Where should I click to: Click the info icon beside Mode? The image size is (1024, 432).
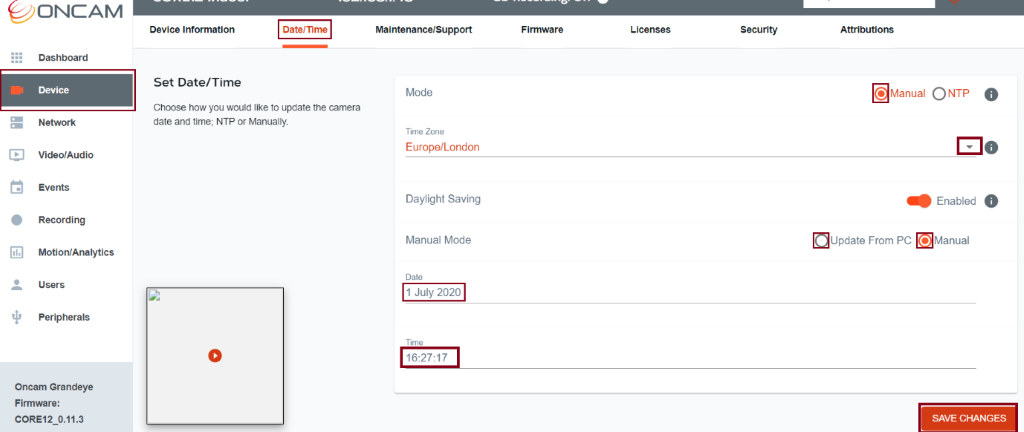coord(991,95)
